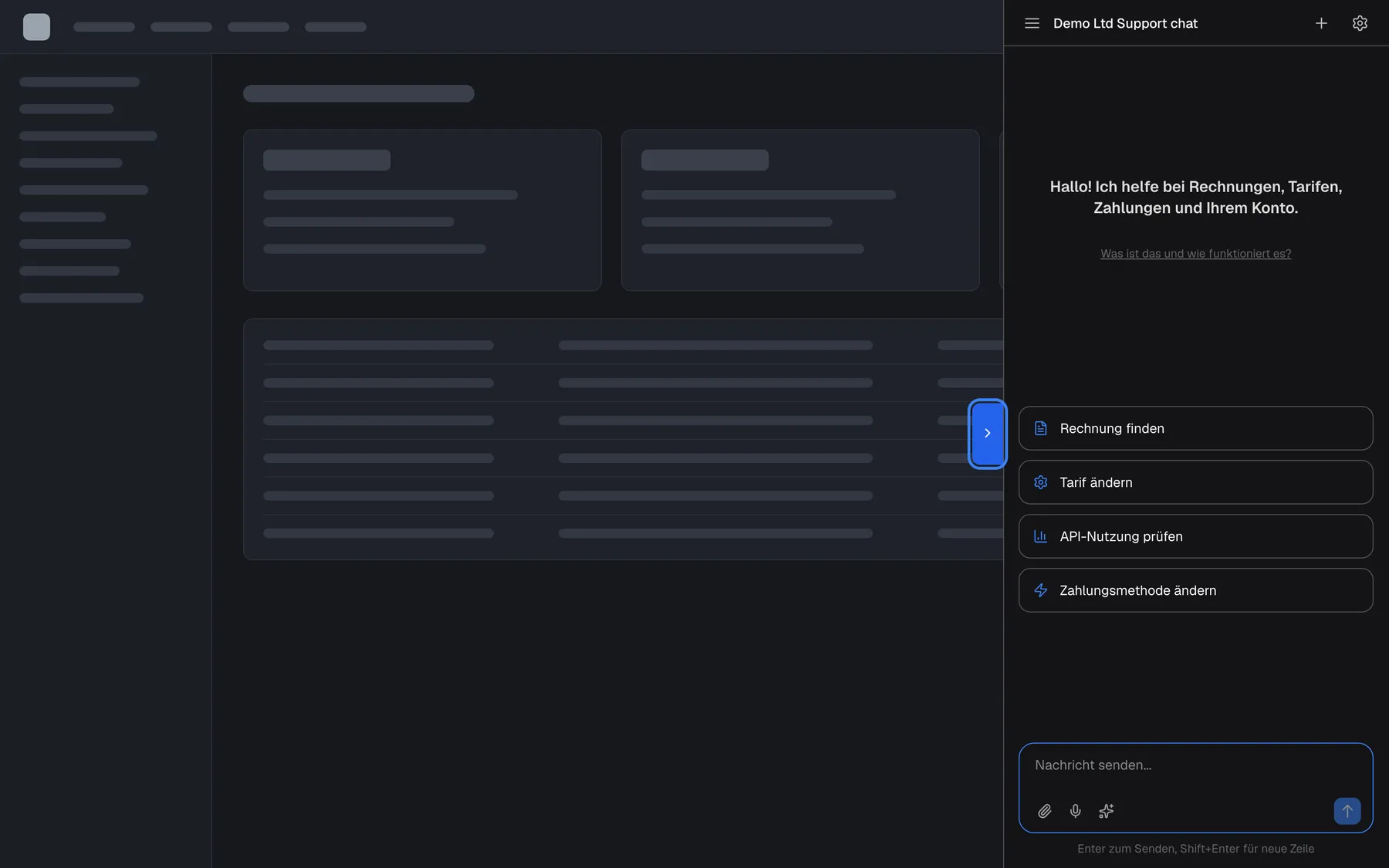Screen dimensions: 1389x868
Task: Open 'Was ist das und wie funktioniert es?' link
Action: 1195,253
